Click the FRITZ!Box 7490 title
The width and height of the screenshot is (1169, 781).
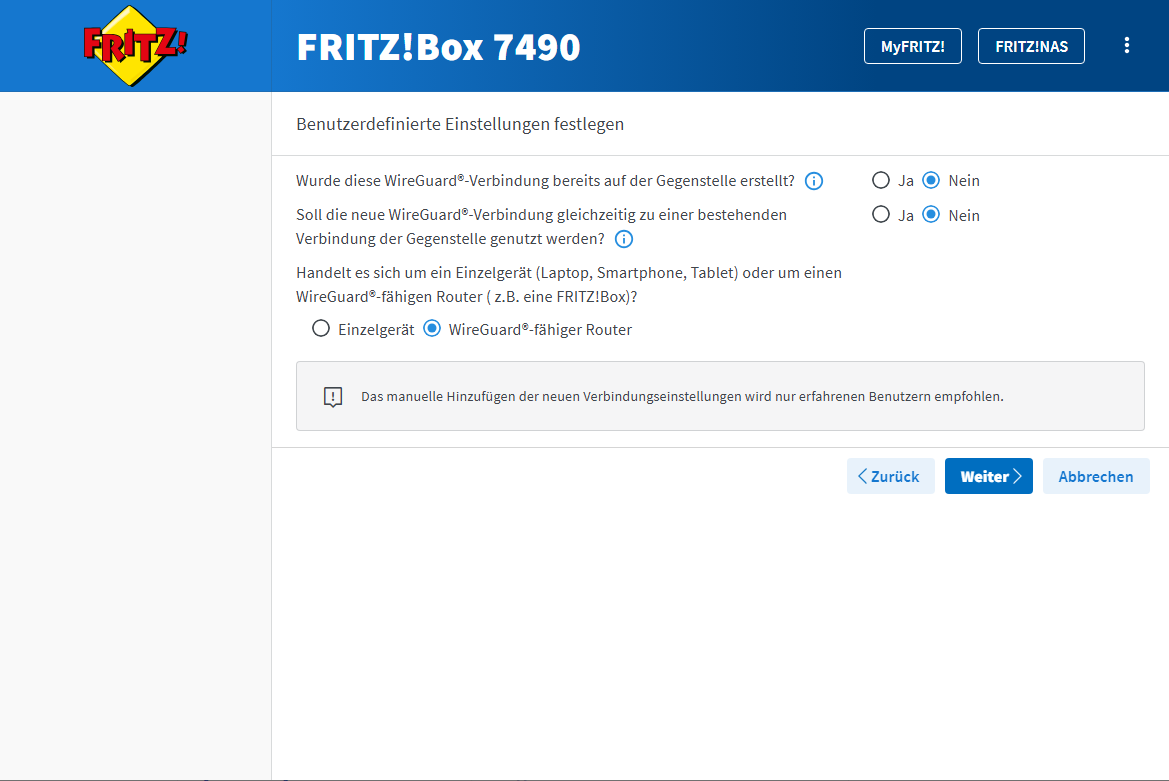[x=438, y=47]
